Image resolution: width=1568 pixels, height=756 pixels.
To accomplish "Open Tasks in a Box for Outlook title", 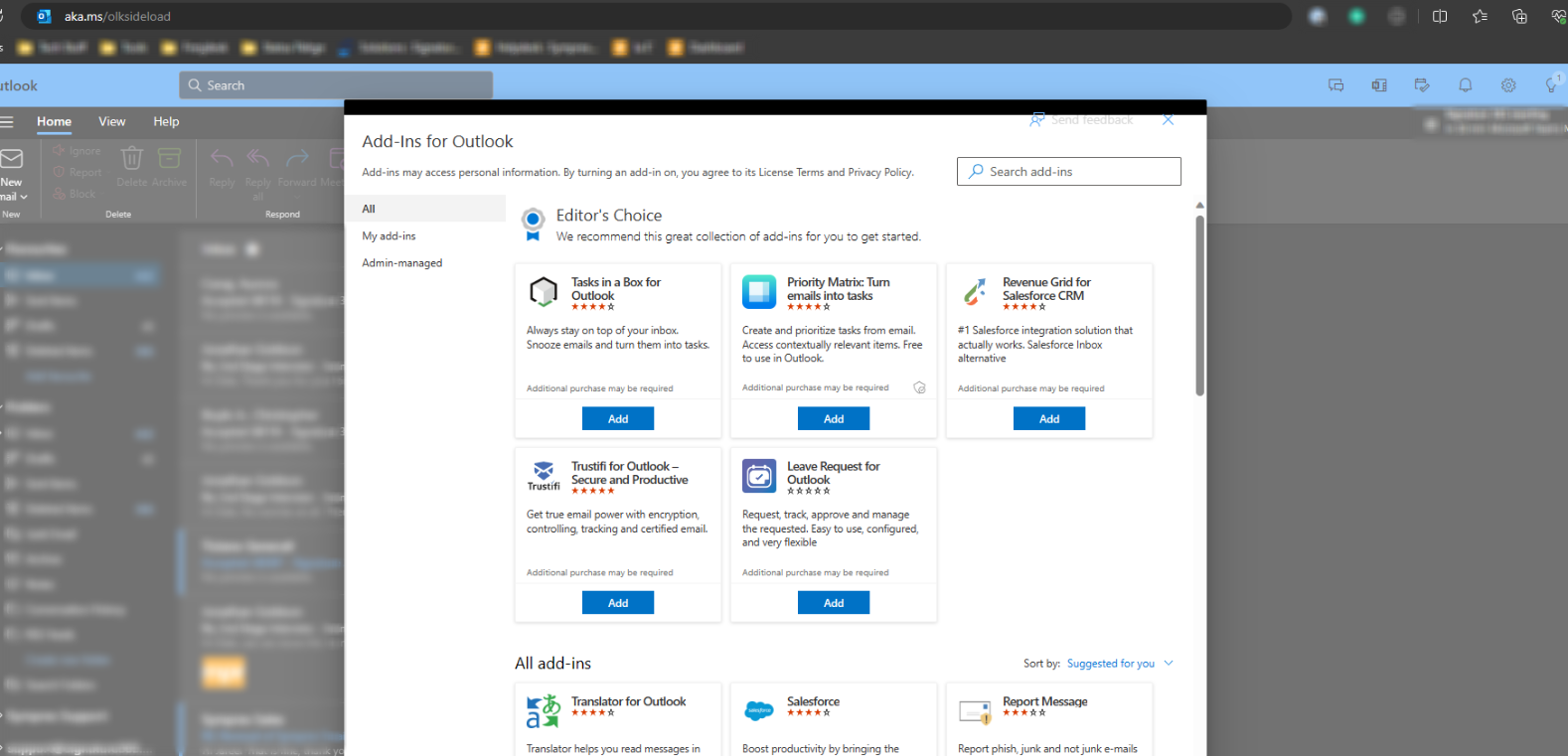I will [616, 289].
